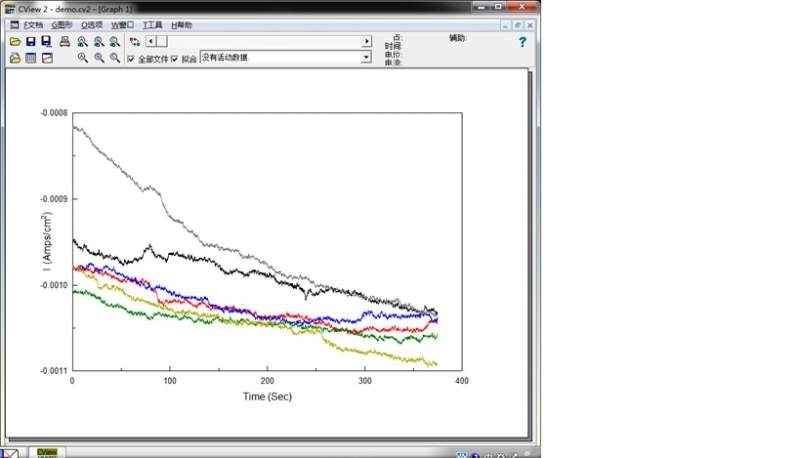800x458 pixels.
Task: Click the I (Amps/cm²) y-axis label
Action: (x=47, y=242)
